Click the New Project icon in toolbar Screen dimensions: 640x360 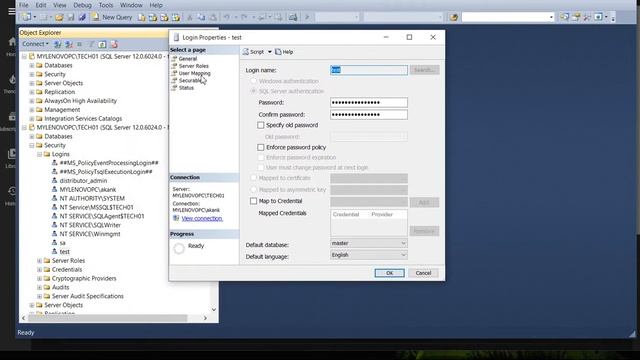pos(27,17)
